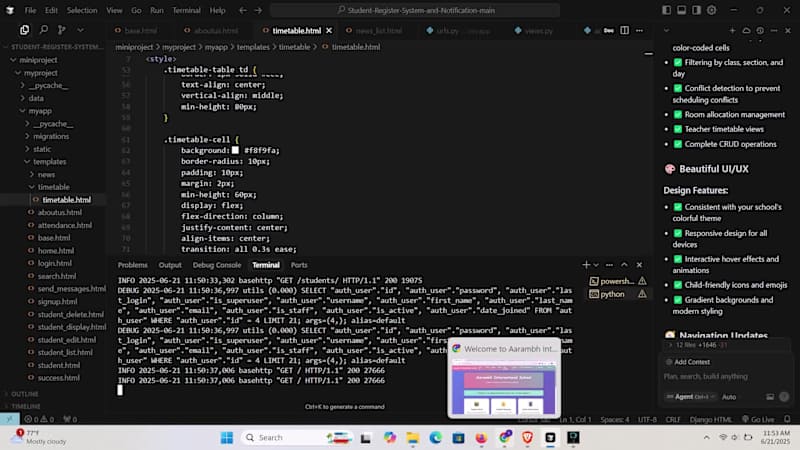Toggle the secondary sidebar layout icon
800x450 pixels.
[x=696, y=10]
